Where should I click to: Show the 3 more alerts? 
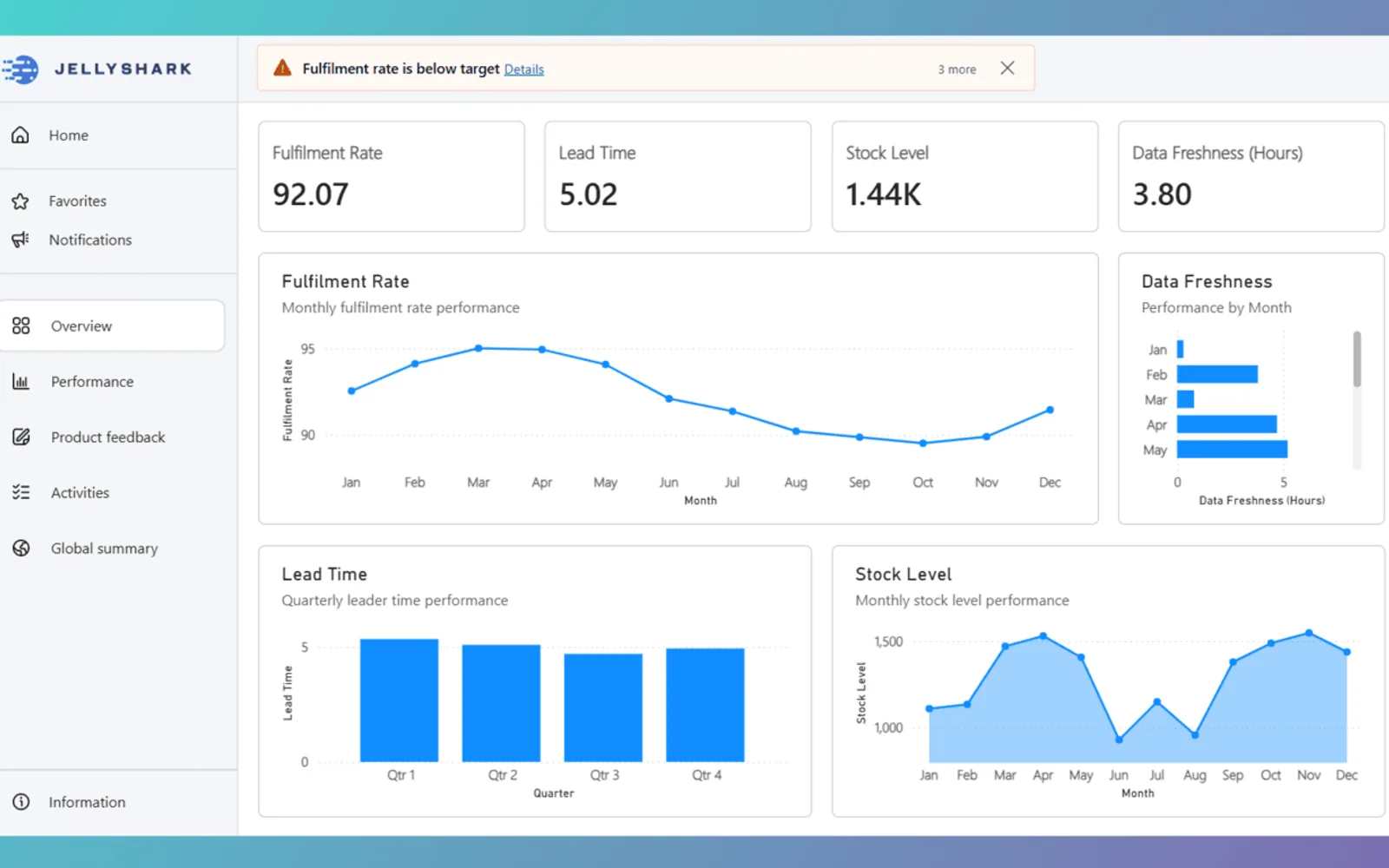pyautogui.click(x=957, y=69)
